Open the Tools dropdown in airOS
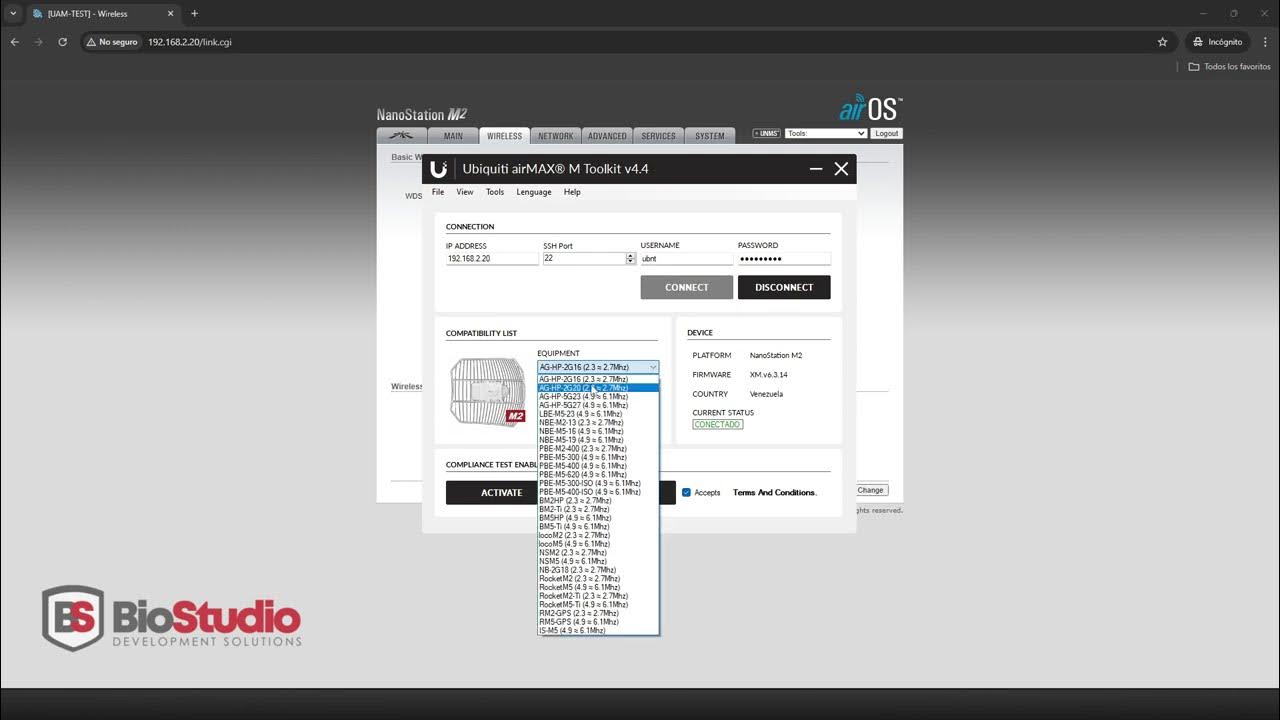 click(x=826, y=133)
